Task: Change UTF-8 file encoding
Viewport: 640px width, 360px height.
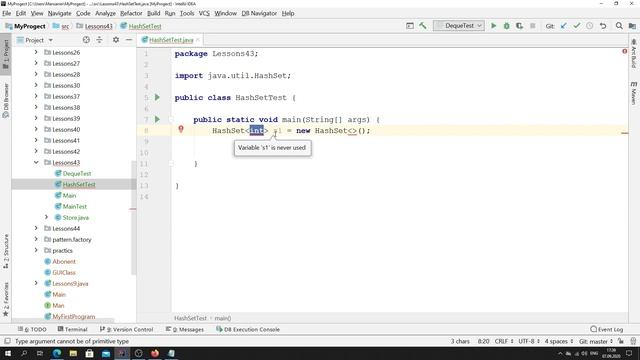Action: pyautogui.click(x=529, y=341)
